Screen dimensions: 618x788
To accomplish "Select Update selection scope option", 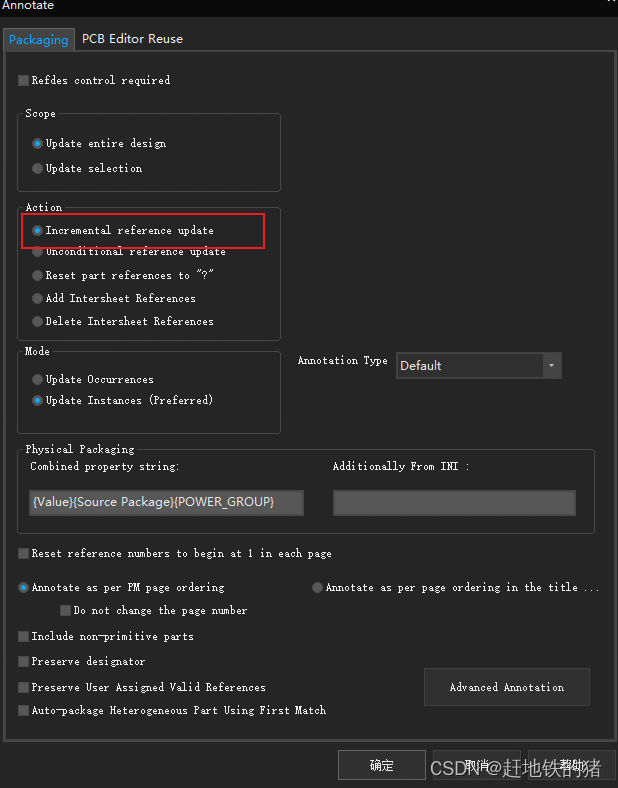I will [37, 168].
